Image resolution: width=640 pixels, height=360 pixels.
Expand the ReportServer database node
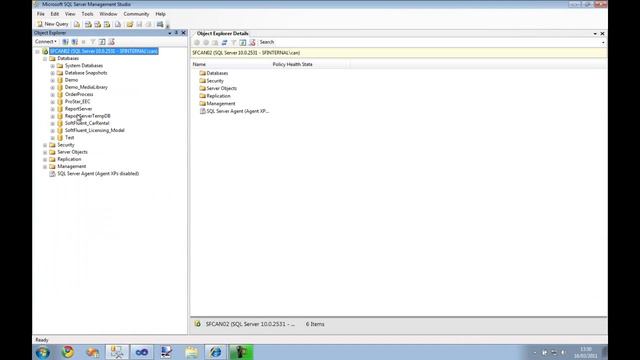pos(53,109)
